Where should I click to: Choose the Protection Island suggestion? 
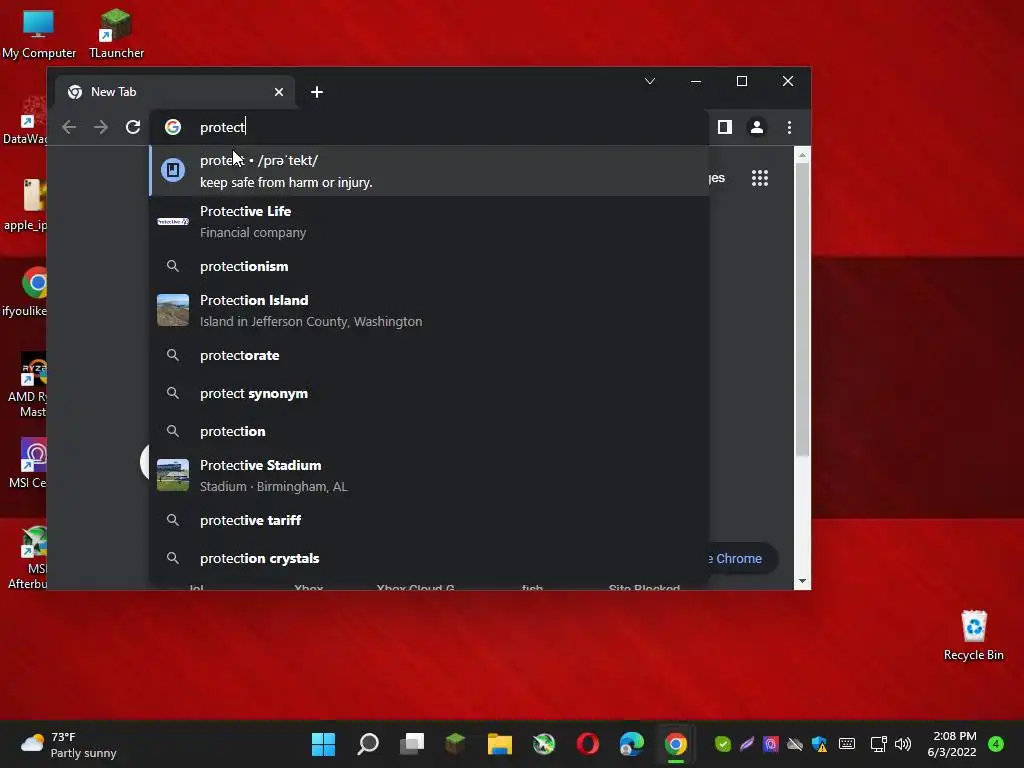coord(429,310)
